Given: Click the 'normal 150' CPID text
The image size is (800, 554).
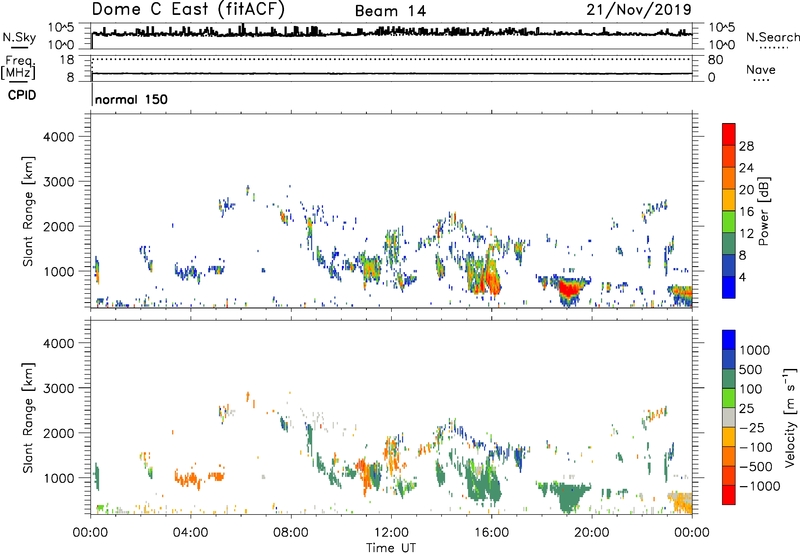Looking at the screenshot, I should (x=131, y=99).
